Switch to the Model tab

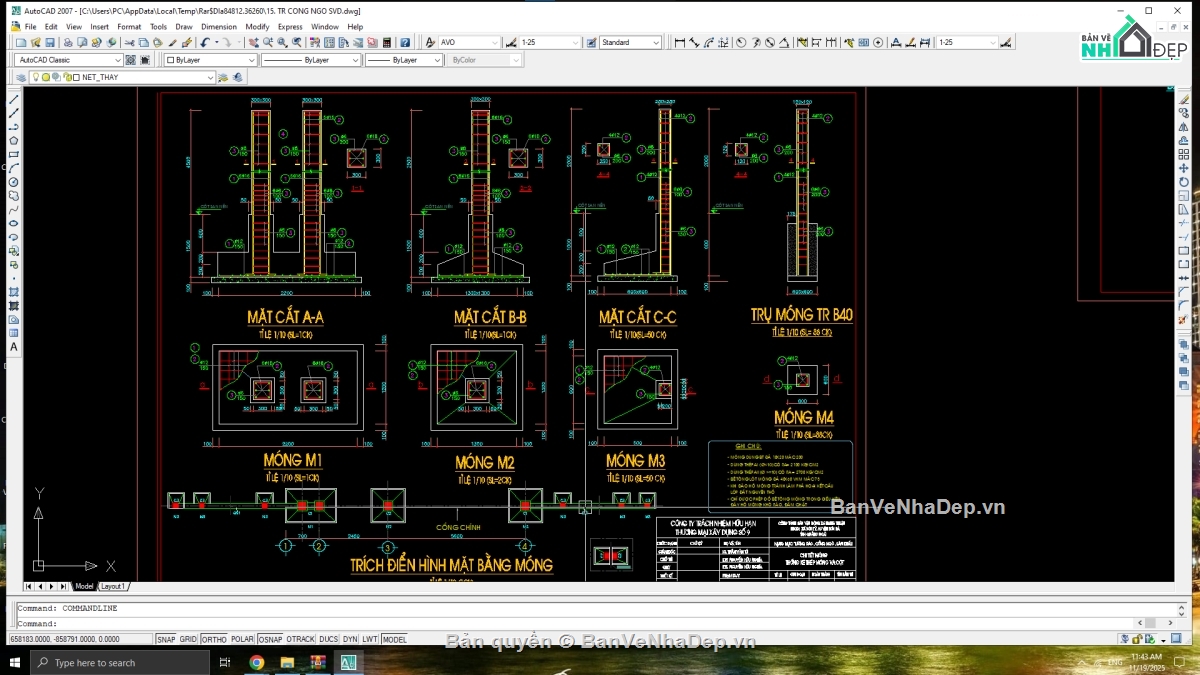(84, 586)
